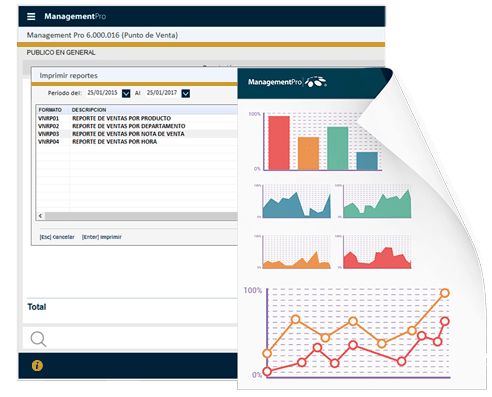Click the end date field 25/01/2017
Screen dimensions: 492x397
click(x=162, y=93)
